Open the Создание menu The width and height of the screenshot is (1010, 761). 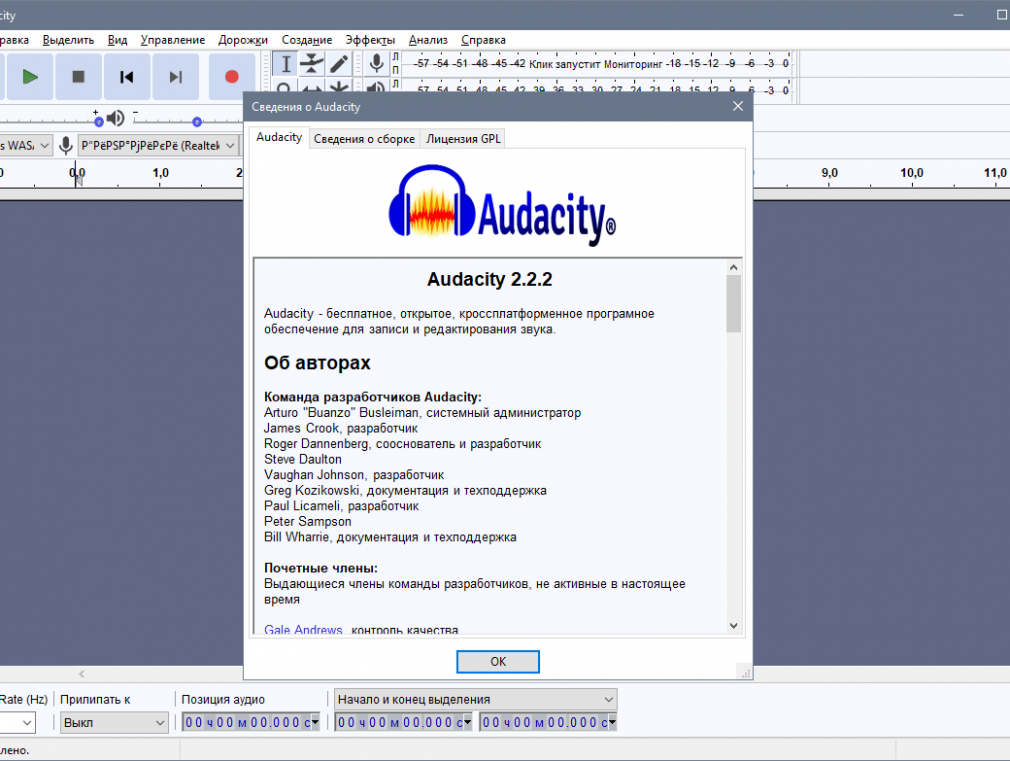pyautogui.click(x=307, y=40)
